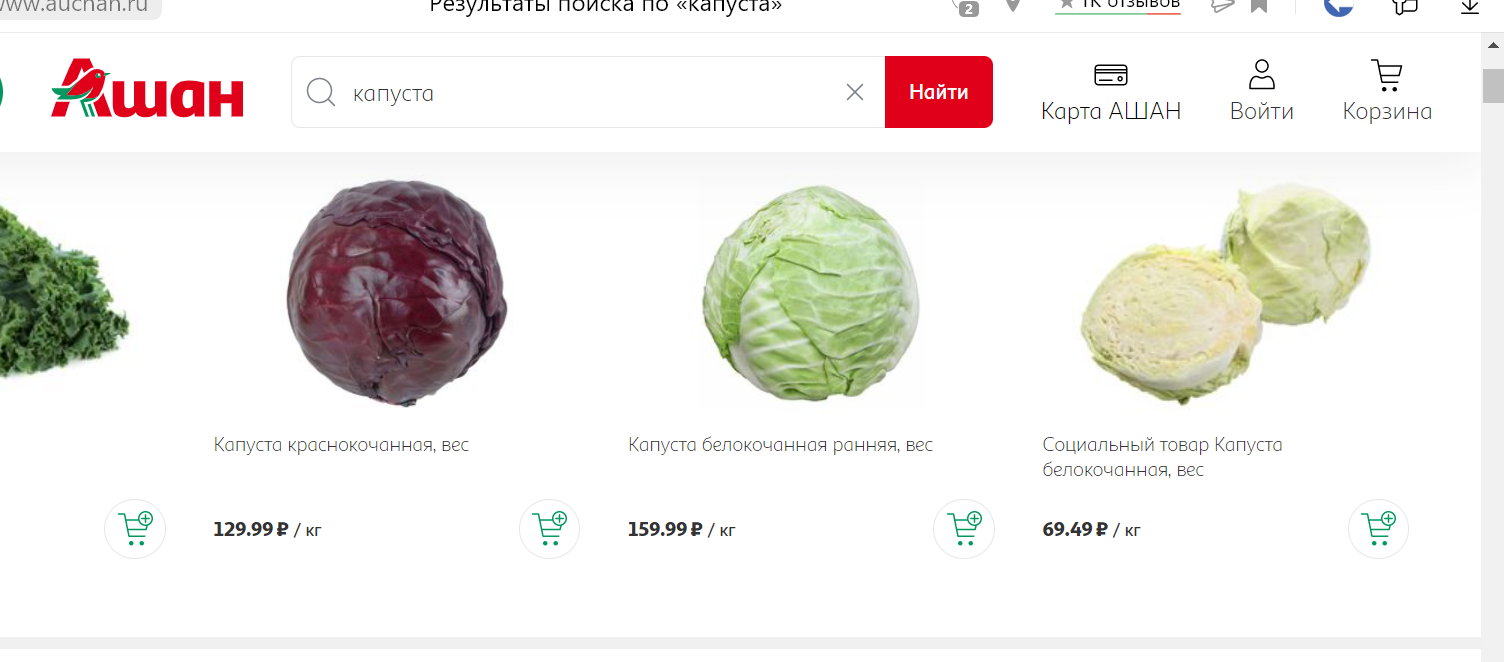
Task: Click the green cabbage image
Action: tap(811, 293)
